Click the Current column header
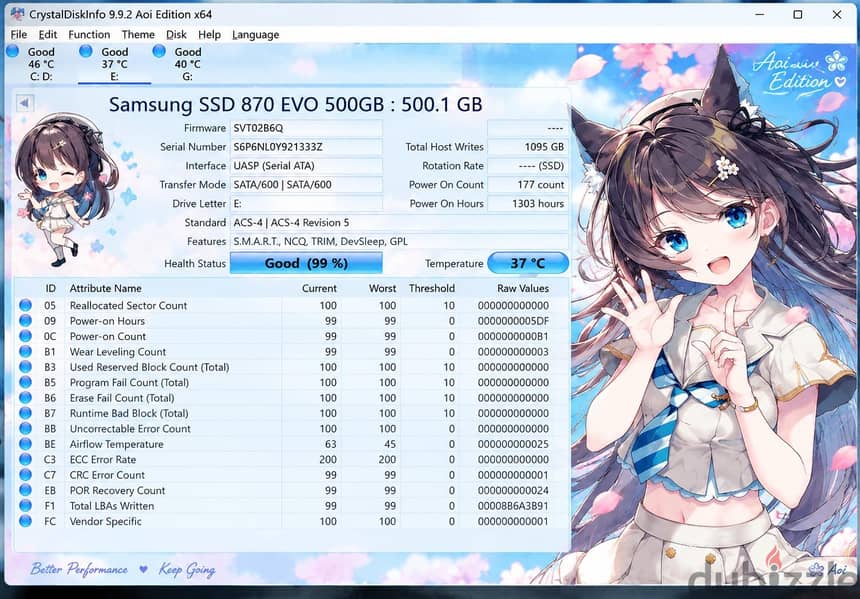 (319, 289)
